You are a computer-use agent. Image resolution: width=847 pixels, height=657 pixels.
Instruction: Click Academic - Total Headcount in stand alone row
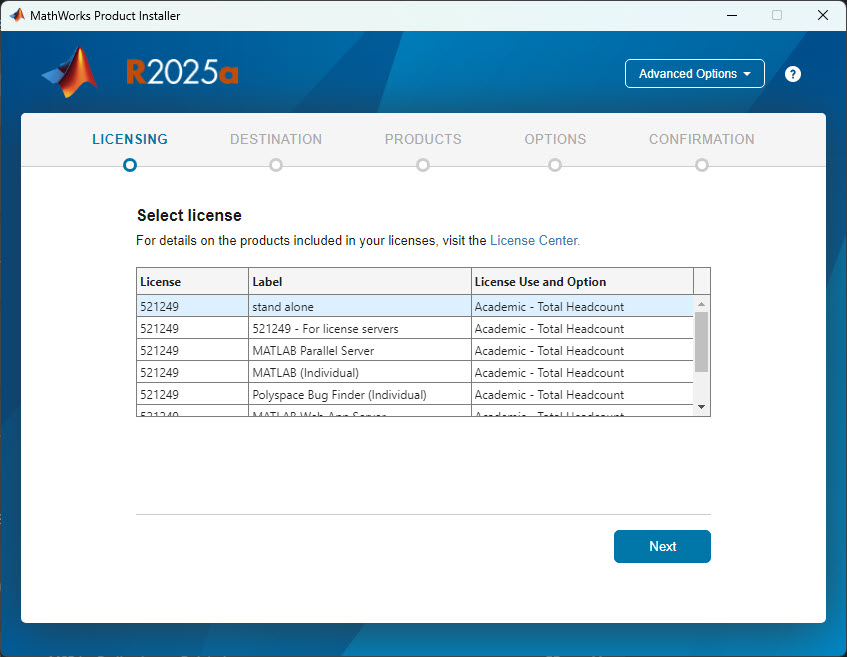pyautogui.click(x=549, y=307)
